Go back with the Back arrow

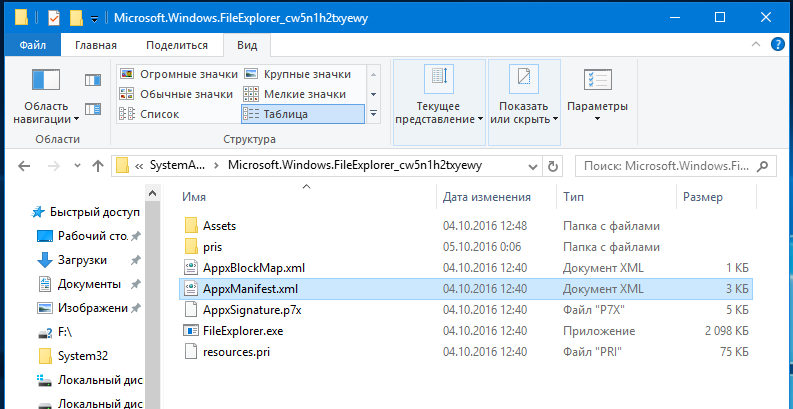[x=24, y=166]
